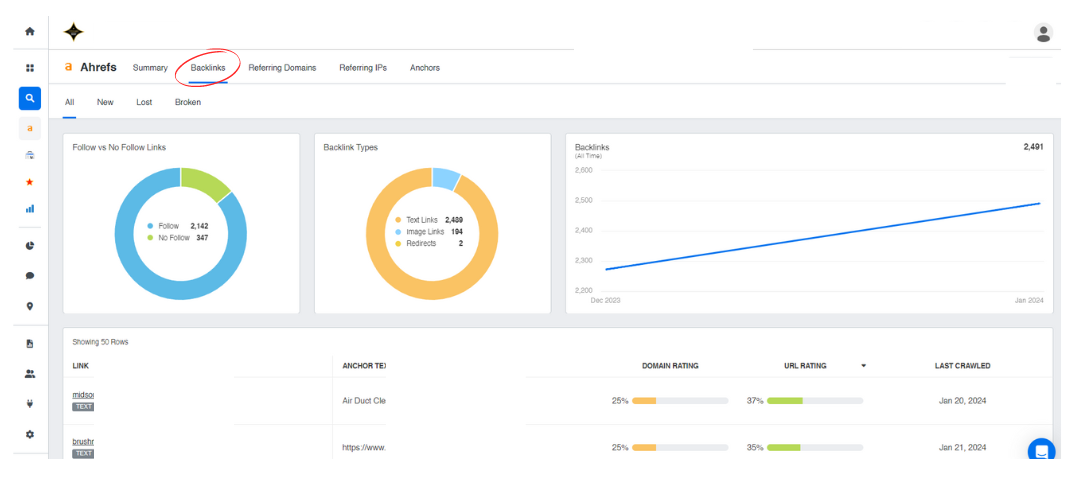Click the Jan 21, 2024 crawl date
This screenshot has width=1080, height=478.
(962, 447)
